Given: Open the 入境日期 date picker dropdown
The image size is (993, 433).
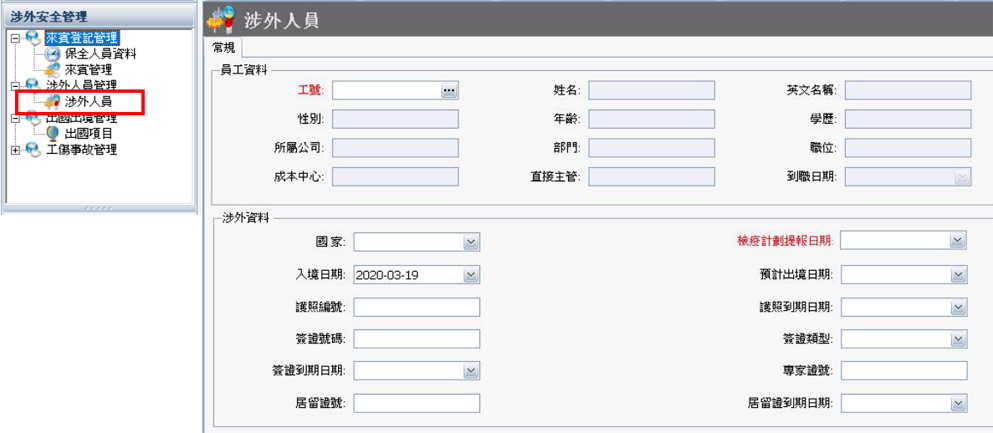Looking at the screenshot, I should pos(471,275).
